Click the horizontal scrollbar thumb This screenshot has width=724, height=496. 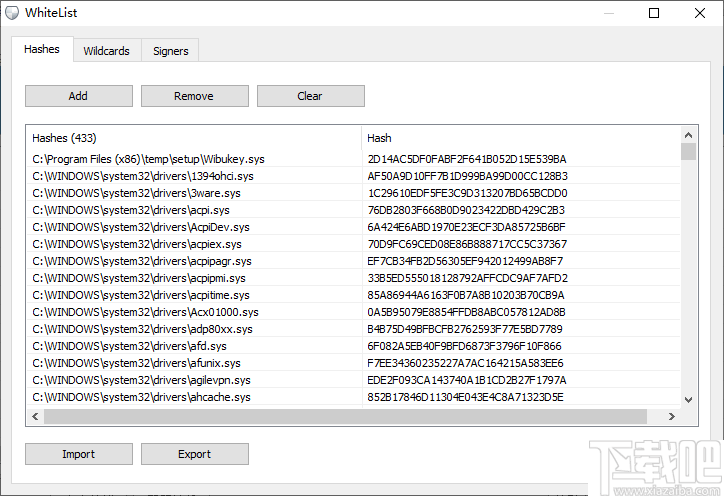tap(345, 417)
